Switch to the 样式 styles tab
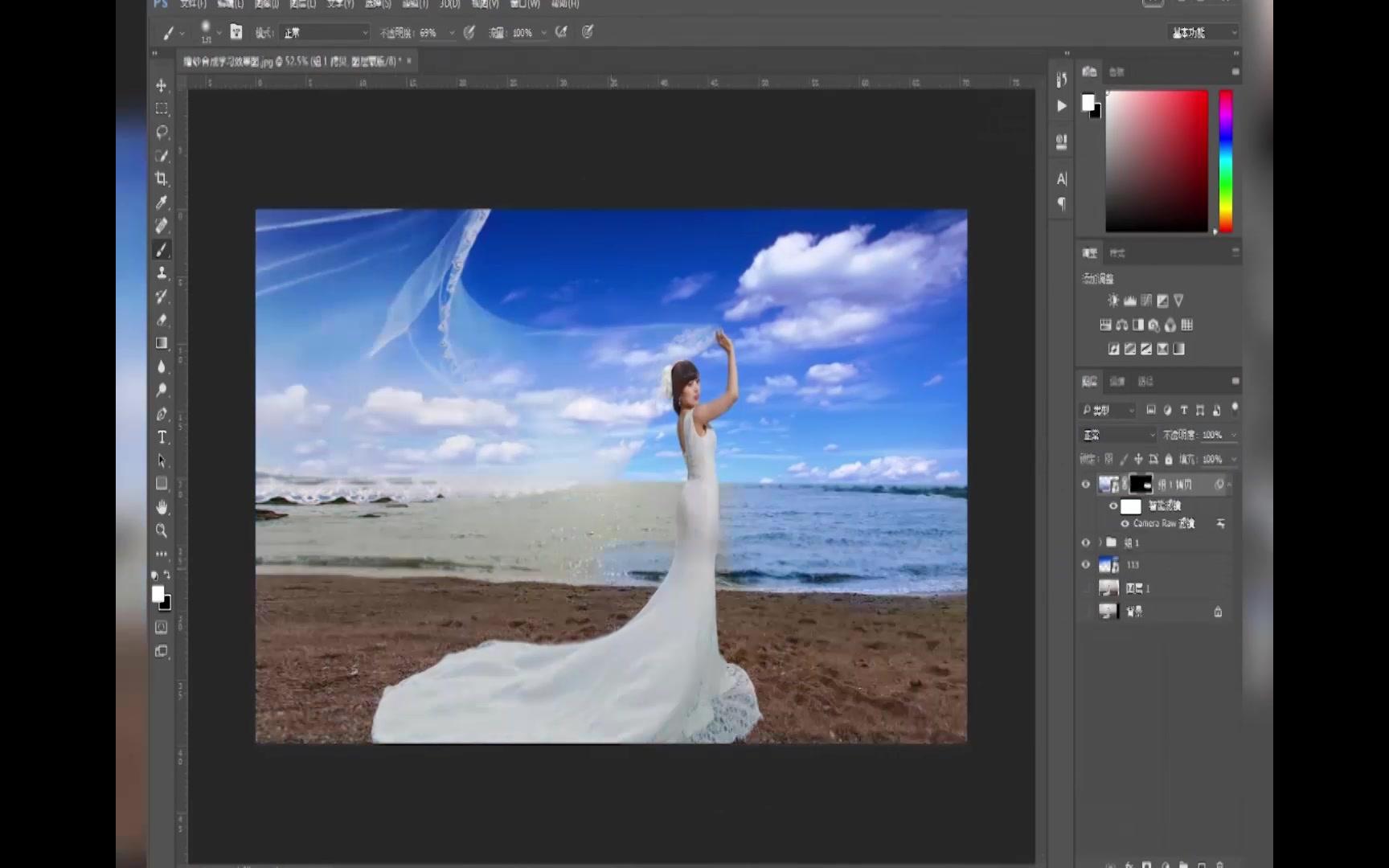Screen dimensions: 1389x868 [1117, 253]
